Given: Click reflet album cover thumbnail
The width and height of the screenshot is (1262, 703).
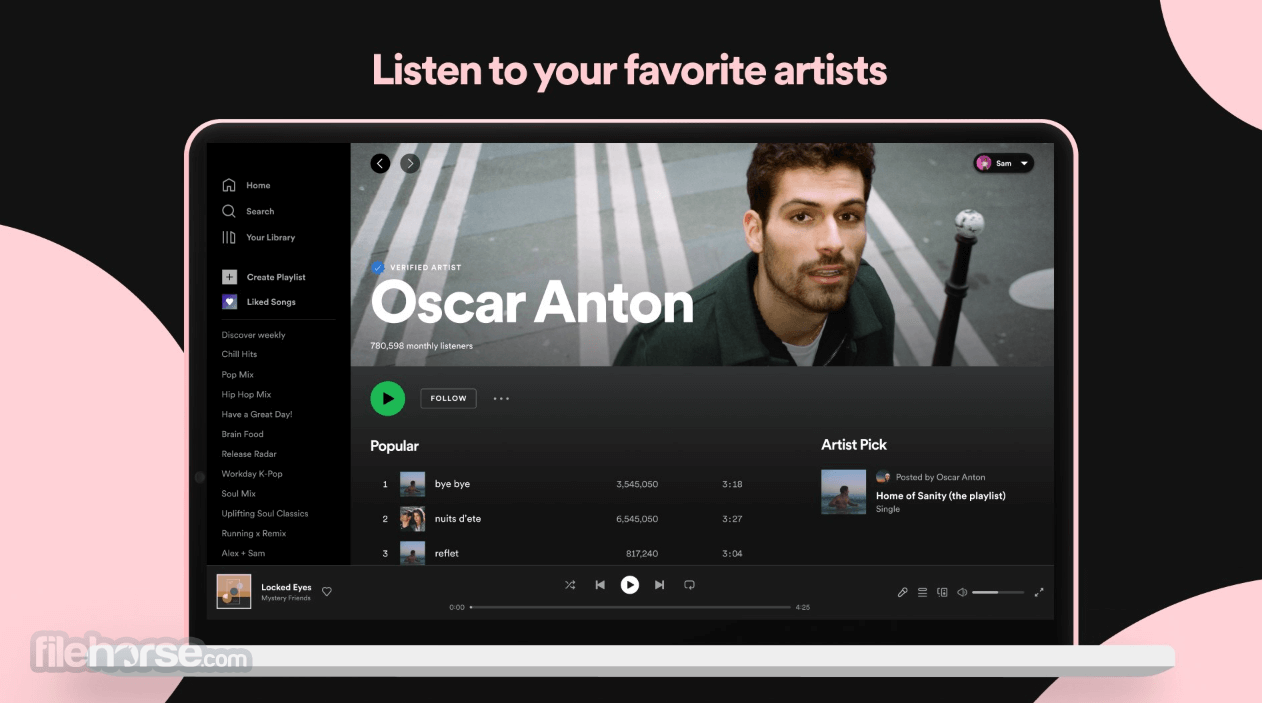Looking at the screenshot, I should (x=412, y=553).
